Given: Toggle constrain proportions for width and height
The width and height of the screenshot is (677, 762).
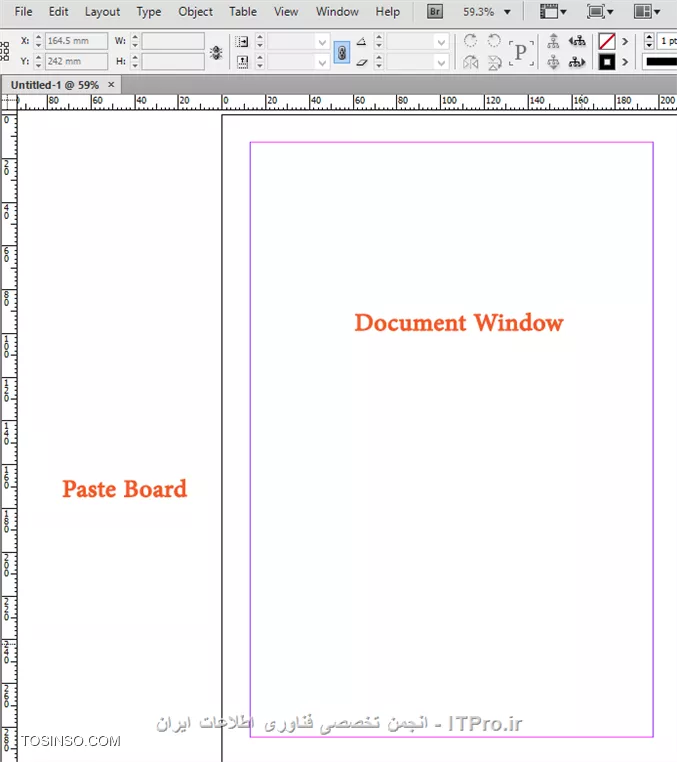Looking at the screenshot, I should pyautogui.click(x=216, y=52).
